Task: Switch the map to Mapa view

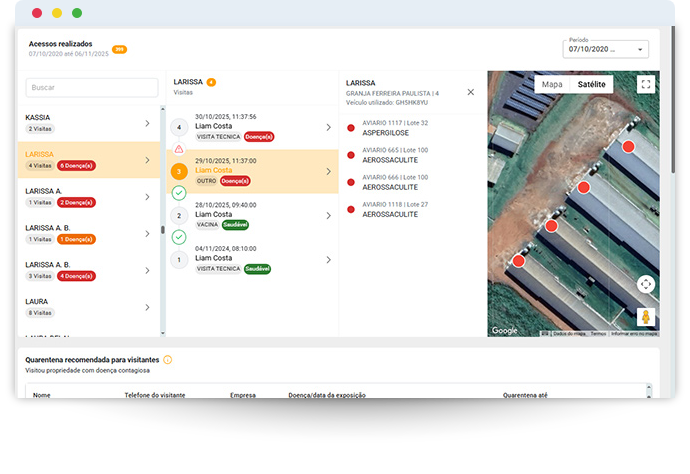Action: click(x=552, y=85)
